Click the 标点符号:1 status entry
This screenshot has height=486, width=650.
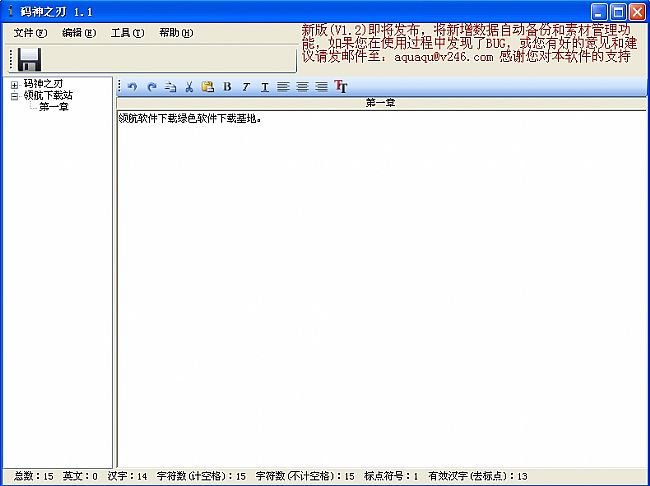pyautogui.click(x=391, y=476)
